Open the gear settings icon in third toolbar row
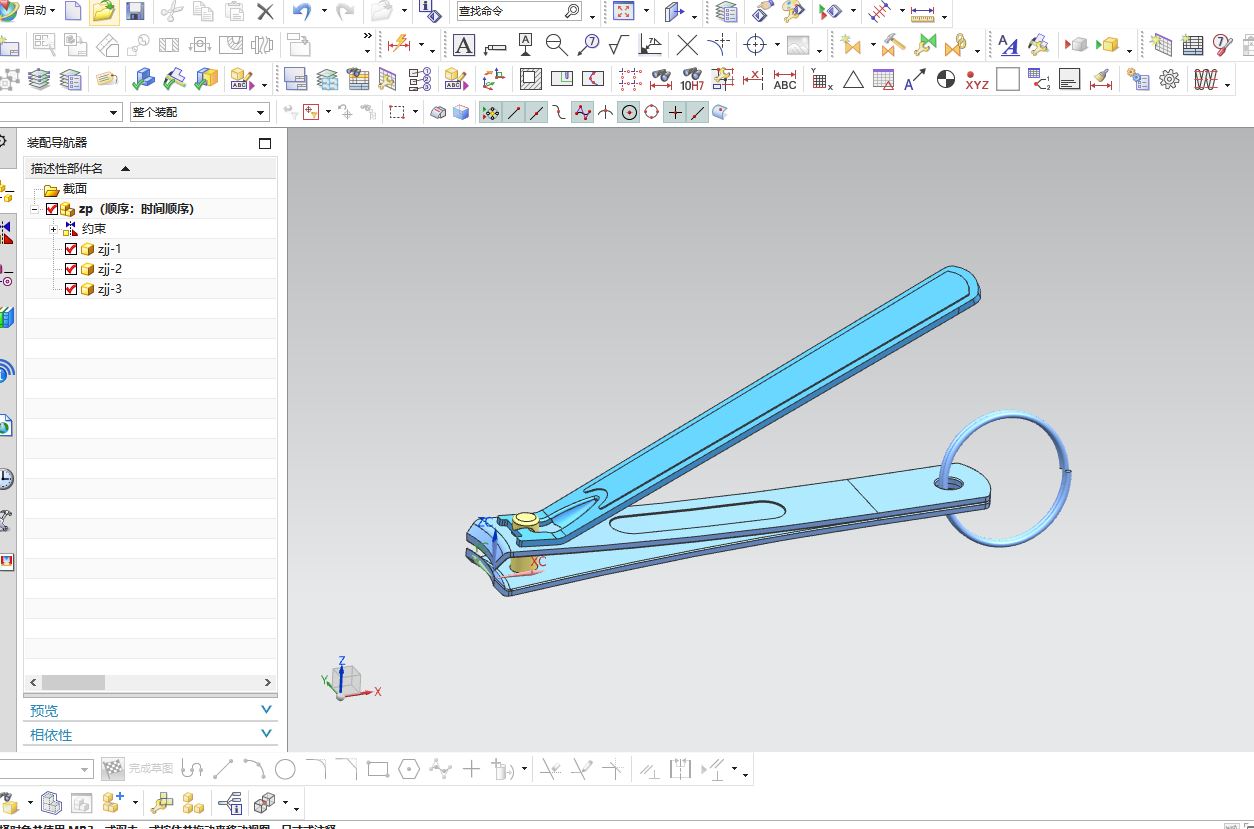The height and width of the screenshot is (829, 1254). pos(1169,79)
